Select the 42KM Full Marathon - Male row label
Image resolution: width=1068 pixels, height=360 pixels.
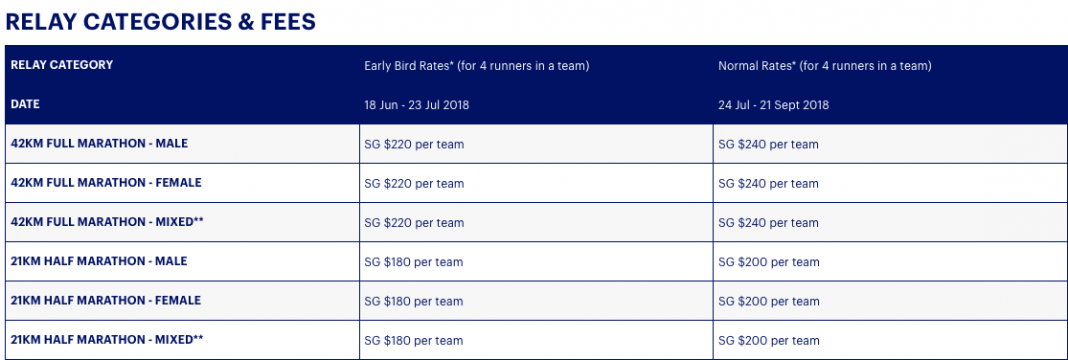(99, 144)
